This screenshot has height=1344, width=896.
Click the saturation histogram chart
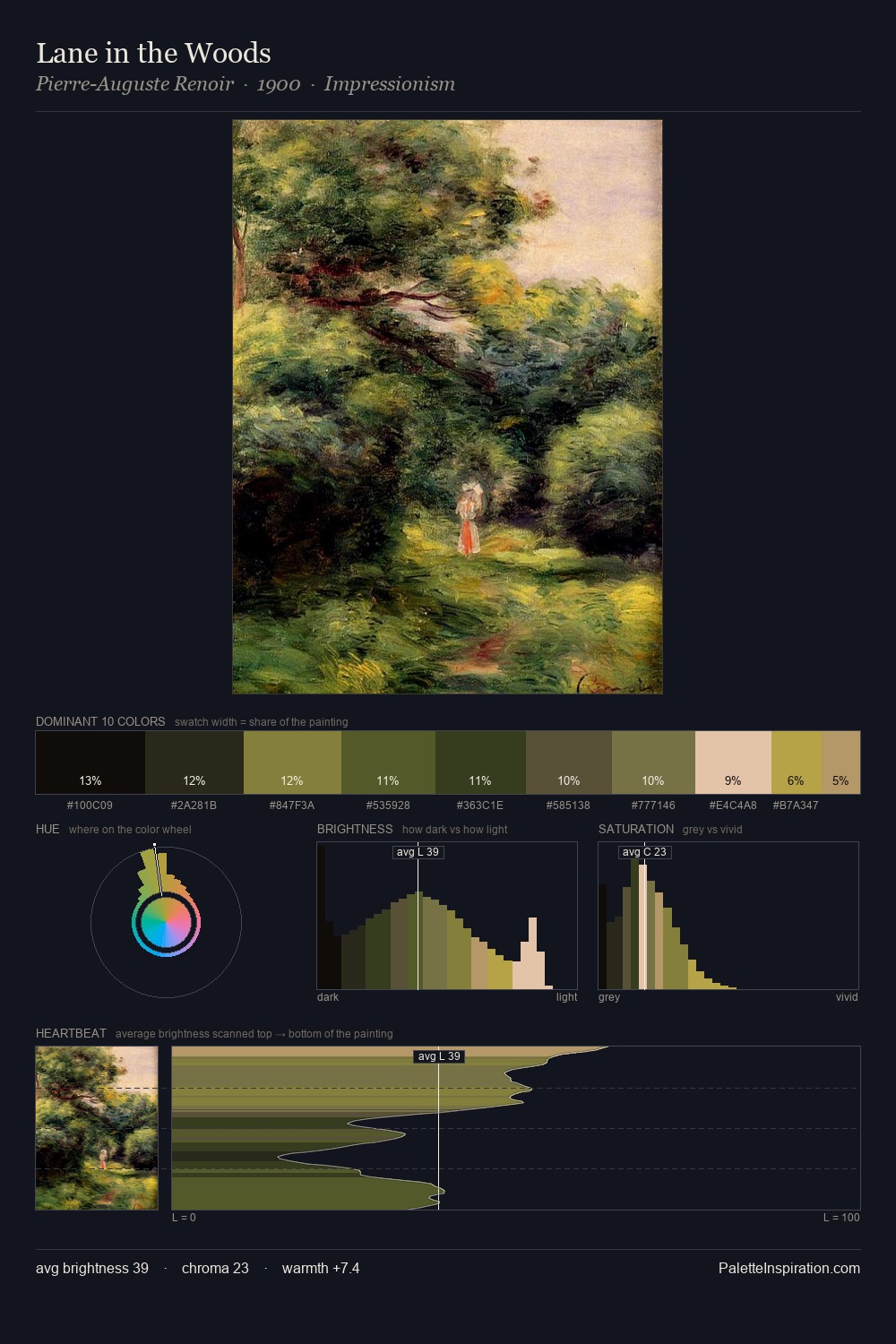tap(728, 916)
